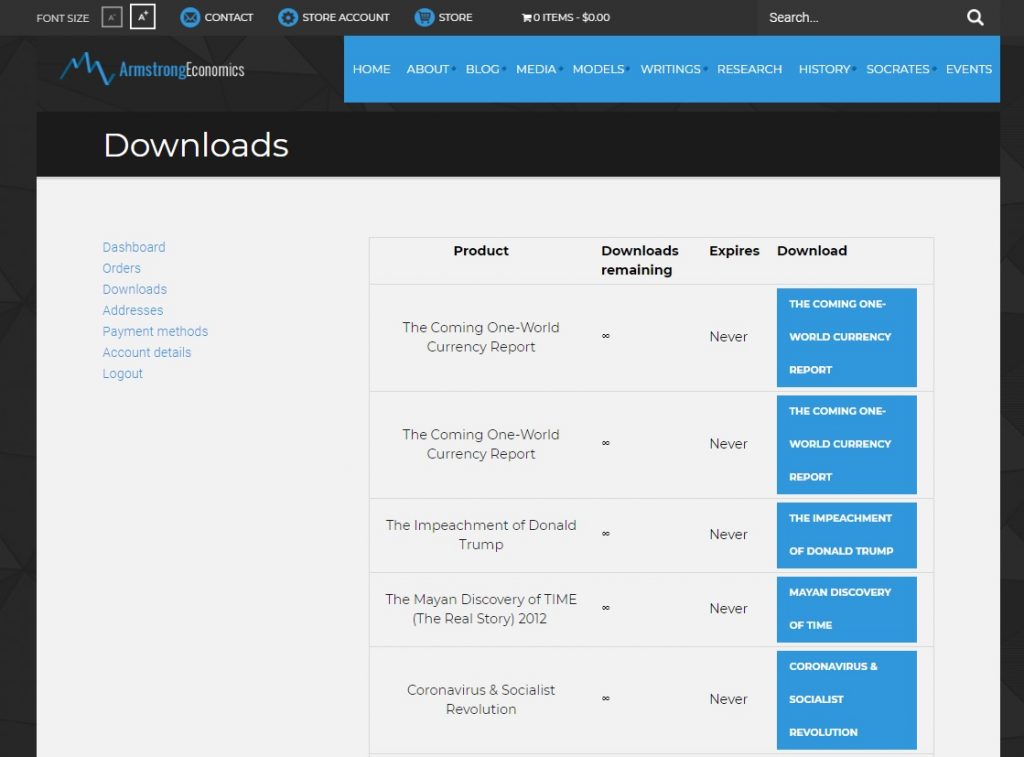
Task: Open the Downloads account link
Action: coord(135,289)
